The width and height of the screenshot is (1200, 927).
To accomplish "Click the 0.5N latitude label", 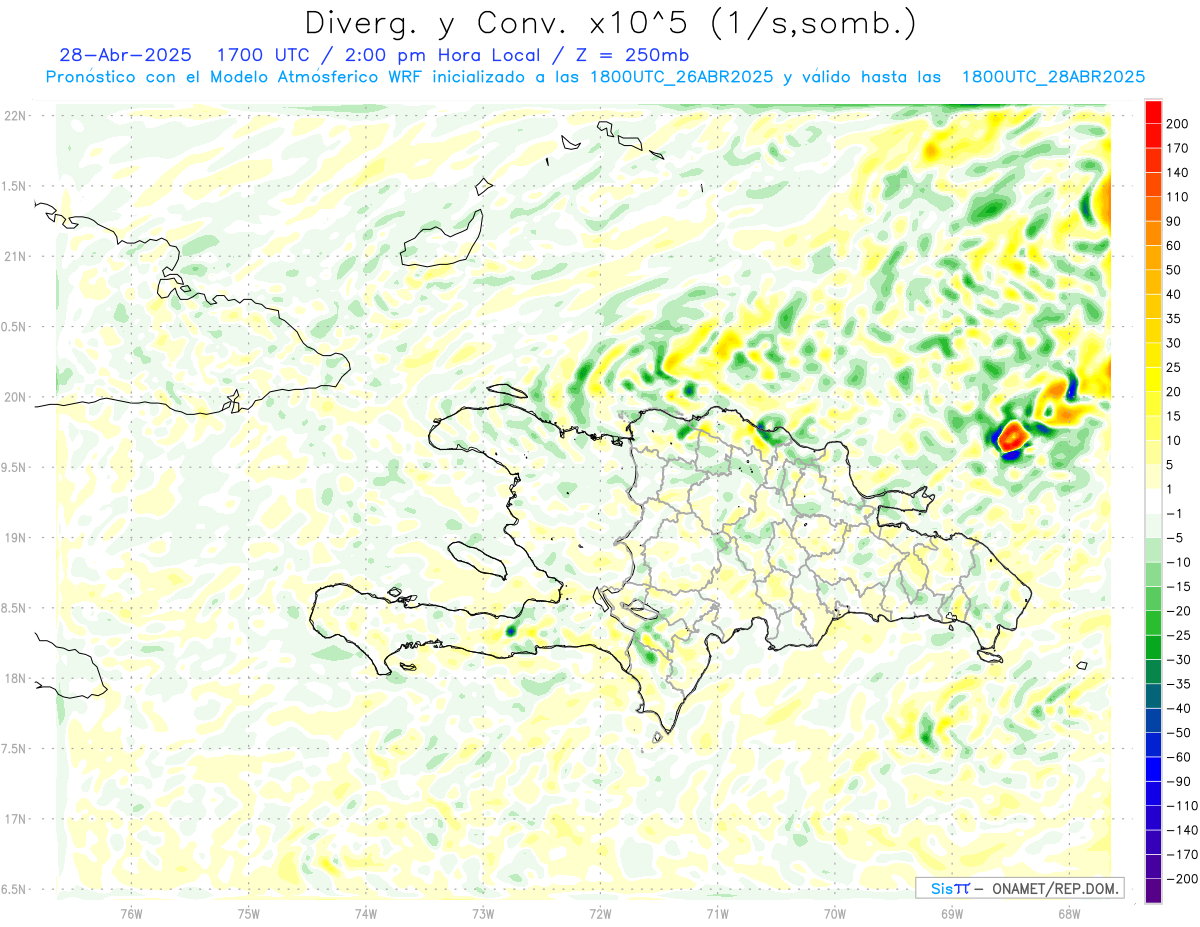I will [x=15, y=327].
